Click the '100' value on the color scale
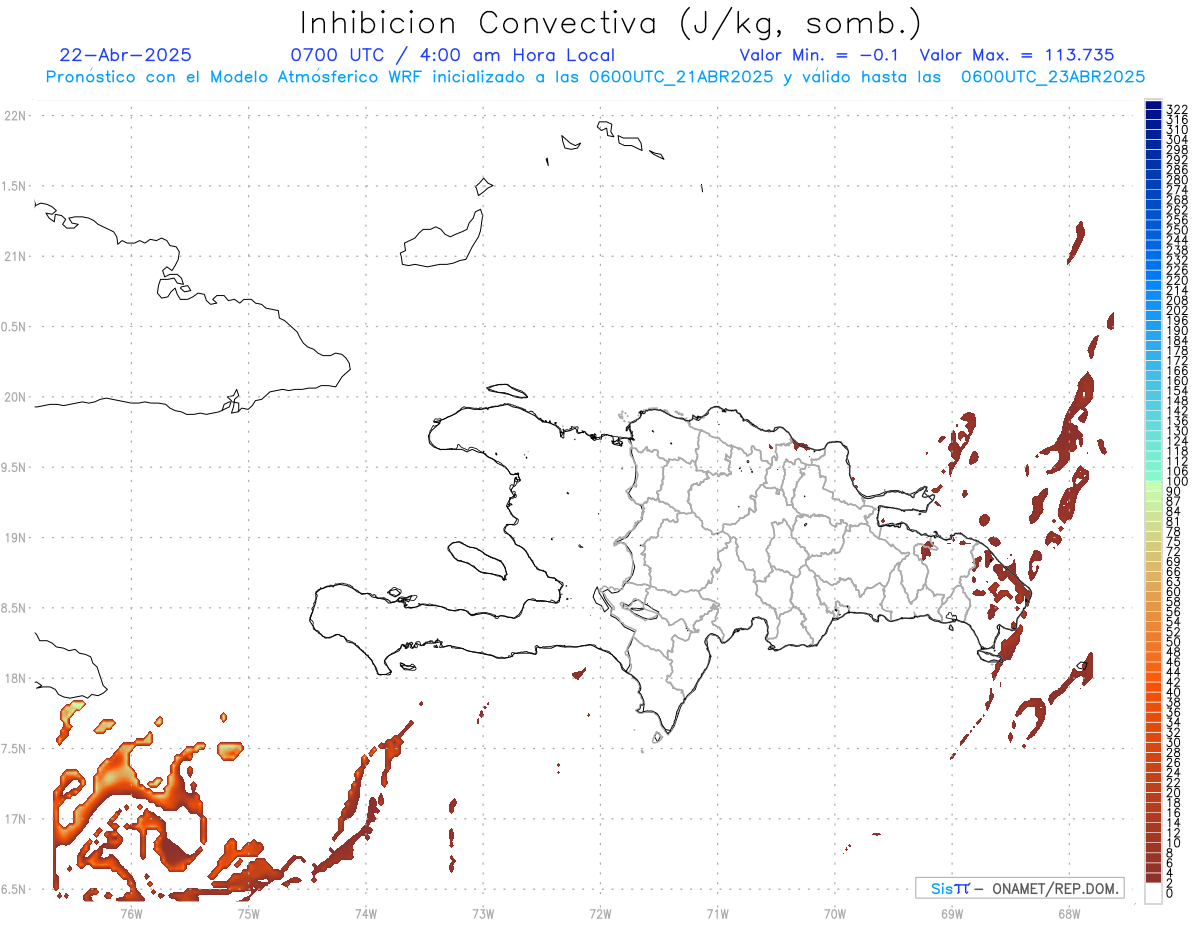The height and width of the screenshot is (927, 1200). pos(1177,483)
